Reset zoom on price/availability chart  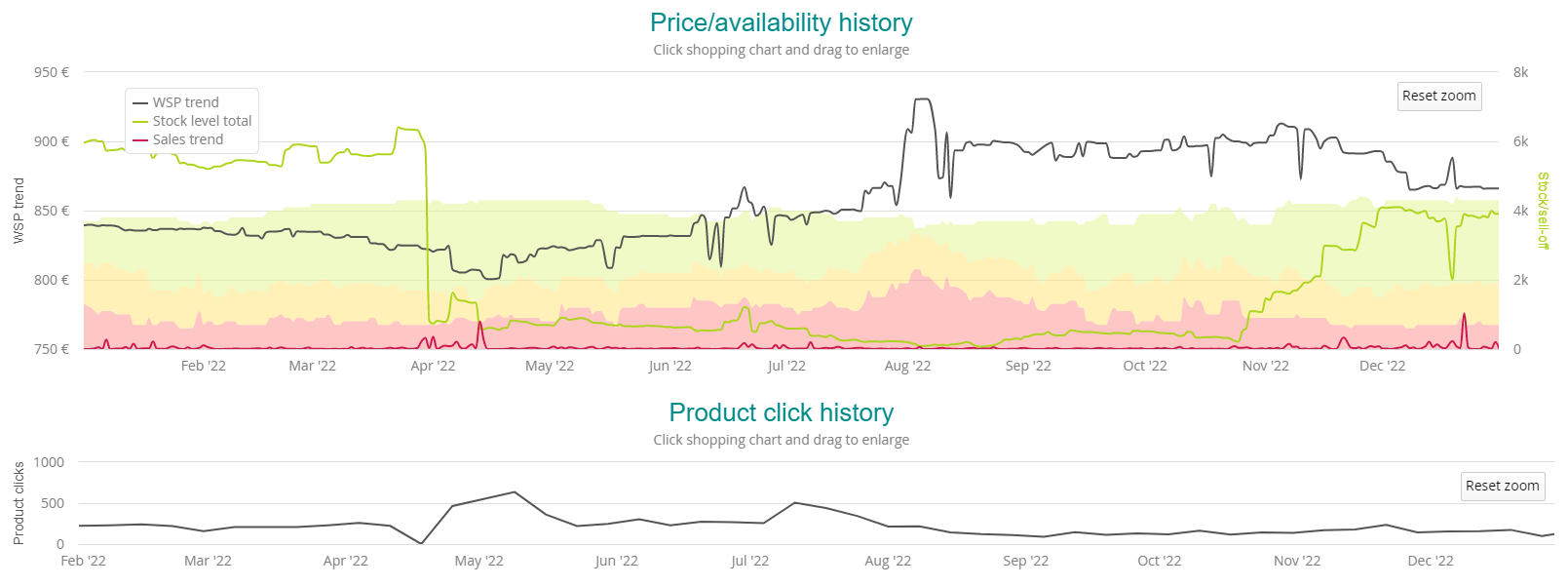(1438, 96)
